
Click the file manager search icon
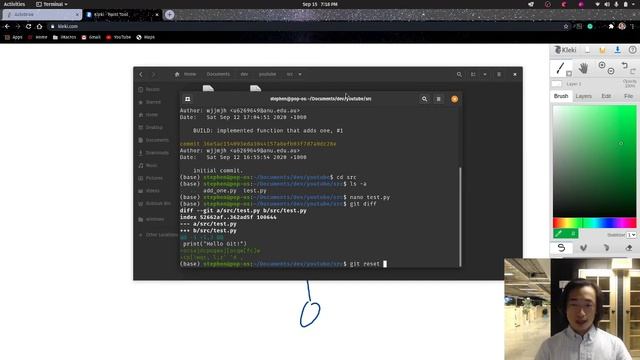459,74
